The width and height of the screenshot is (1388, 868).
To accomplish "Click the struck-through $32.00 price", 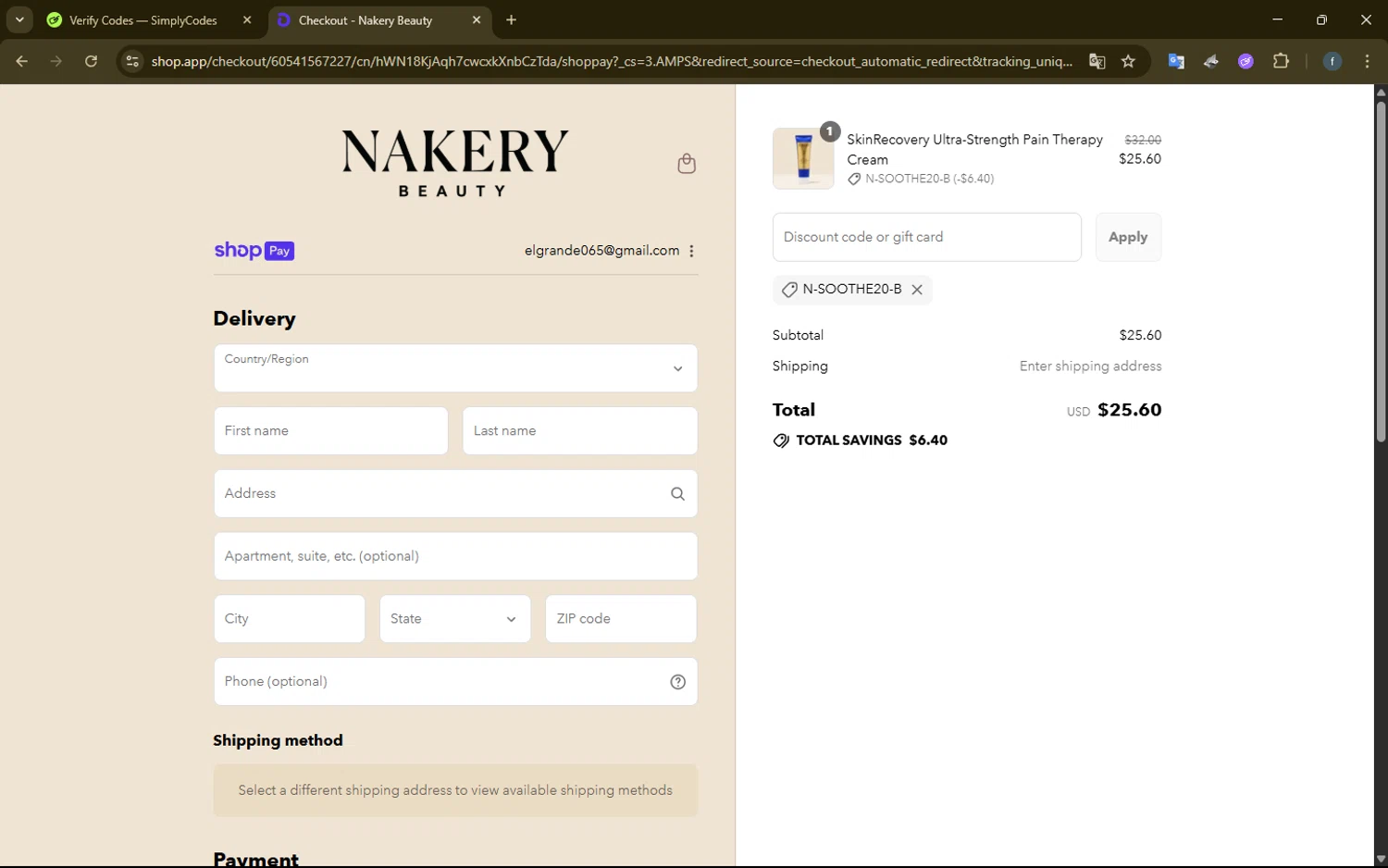I will [1143, 140].
